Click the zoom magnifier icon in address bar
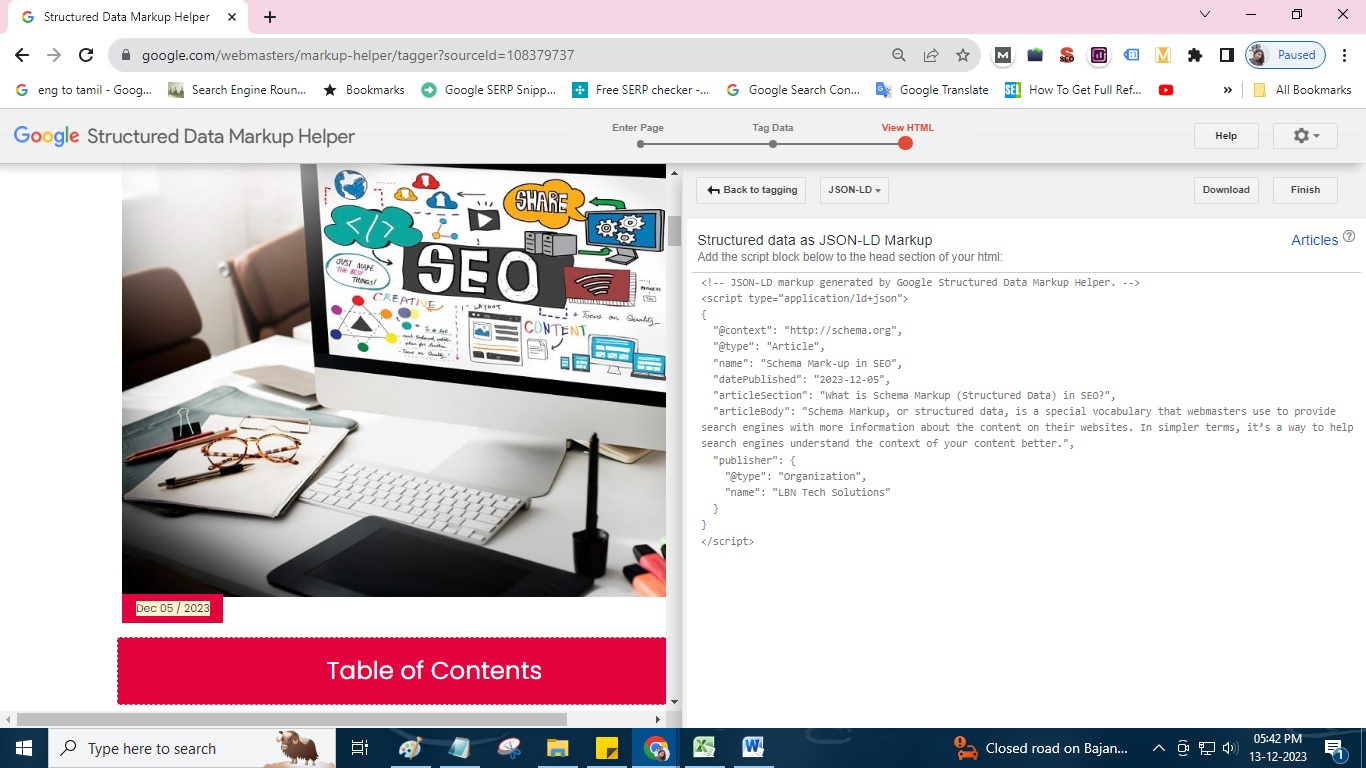Viewport: 1366px width, 768px height. tap(899, 55)
